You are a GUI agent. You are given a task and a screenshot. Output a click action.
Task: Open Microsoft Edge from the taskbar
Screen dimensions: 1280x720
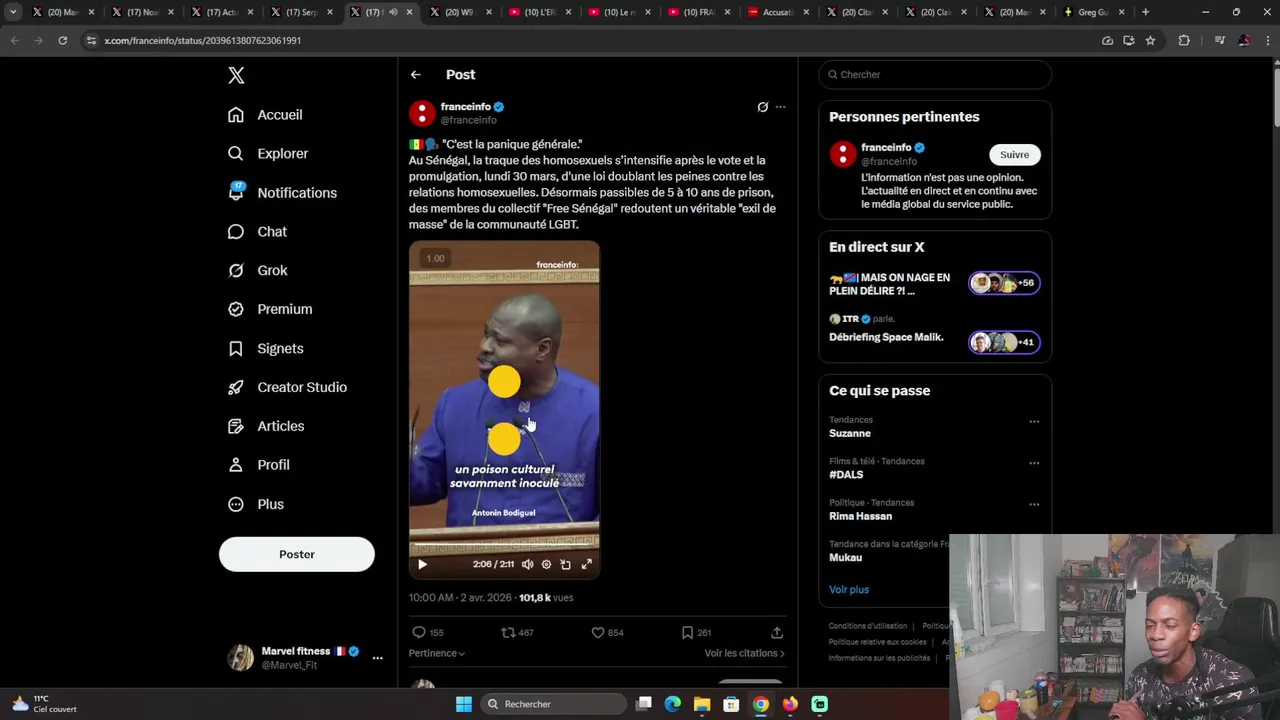pos(673,704)
